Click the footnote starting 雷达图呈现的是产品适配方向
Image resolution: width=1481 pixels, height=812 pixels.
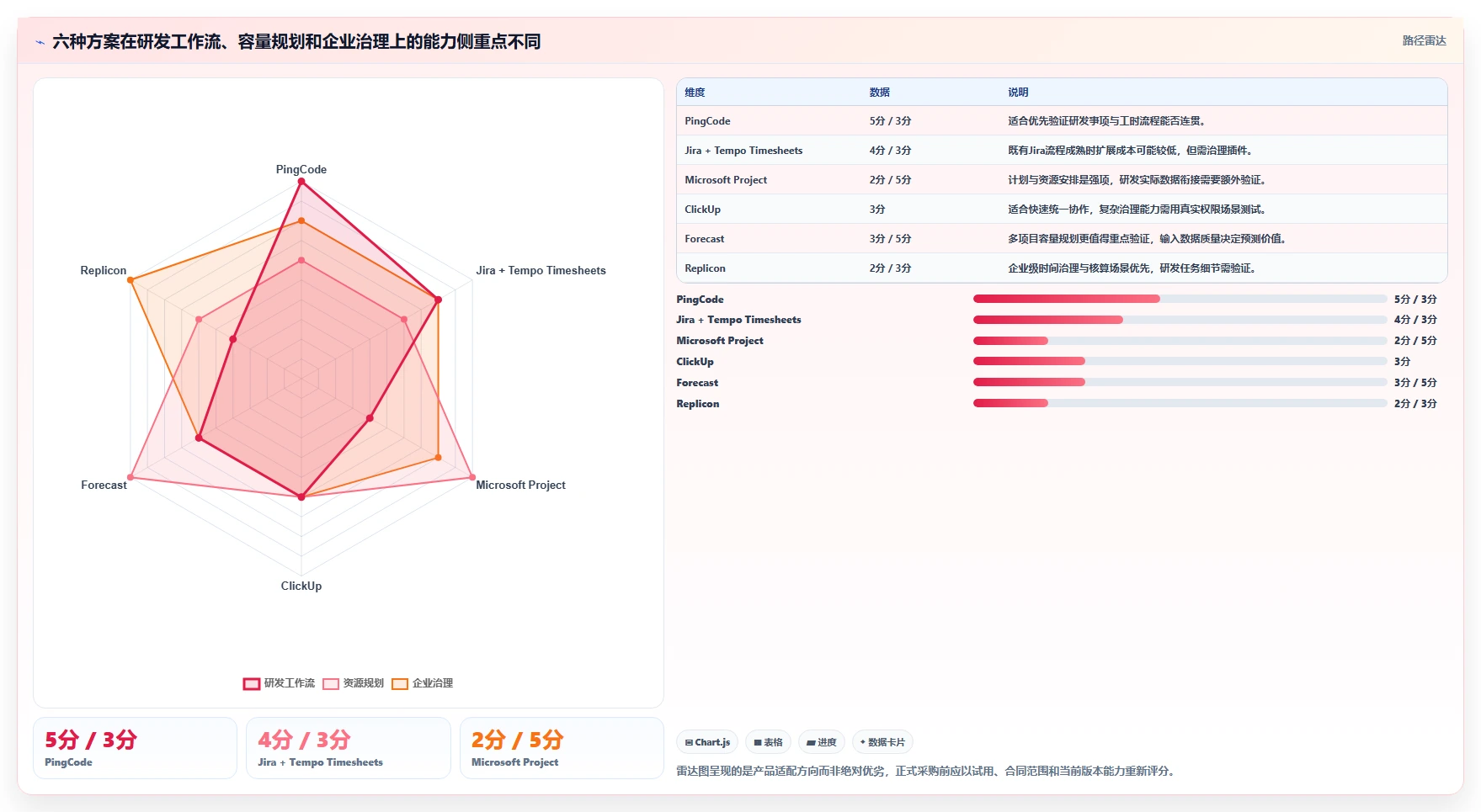point(927,771)
